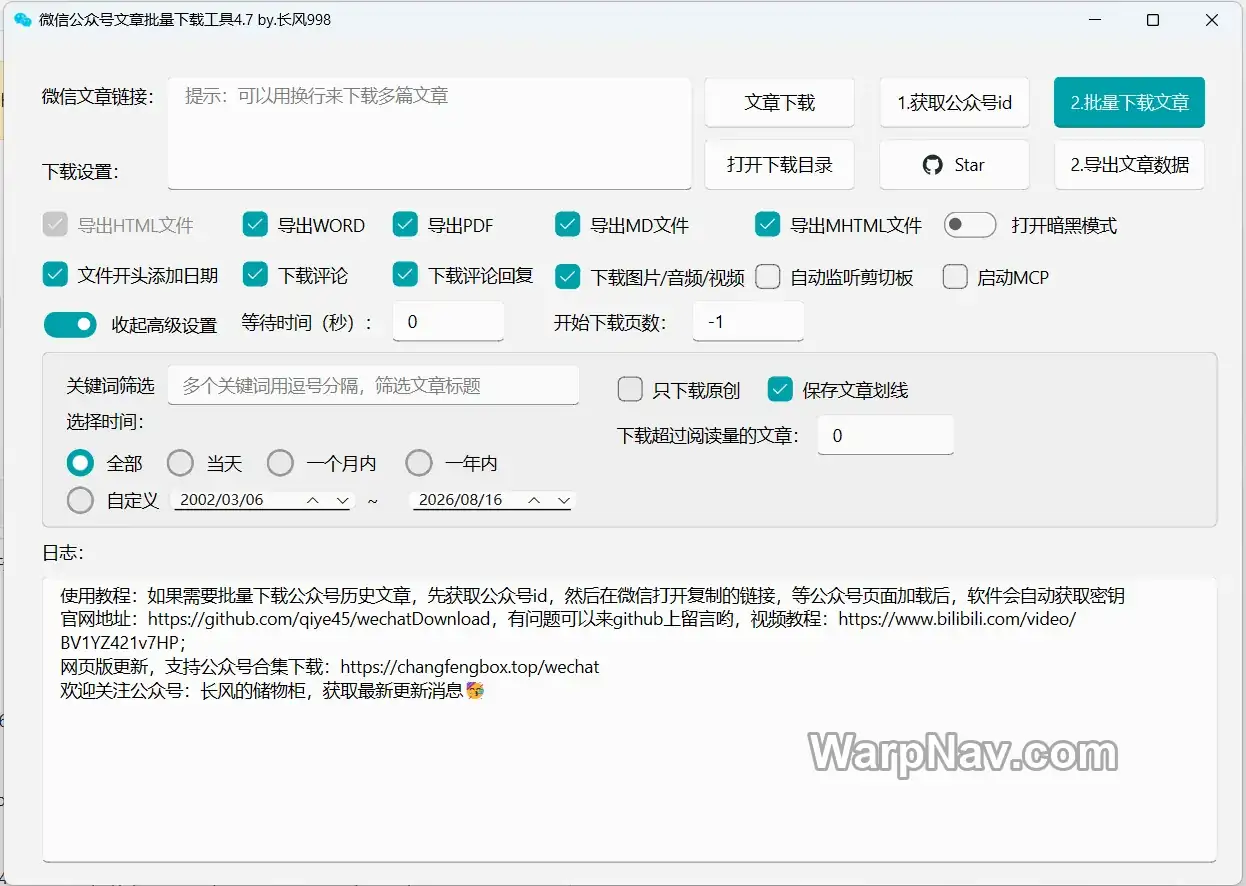
Task: Uncheck 下载图片/音频/视频 checkbox
Action: [568, 277]
